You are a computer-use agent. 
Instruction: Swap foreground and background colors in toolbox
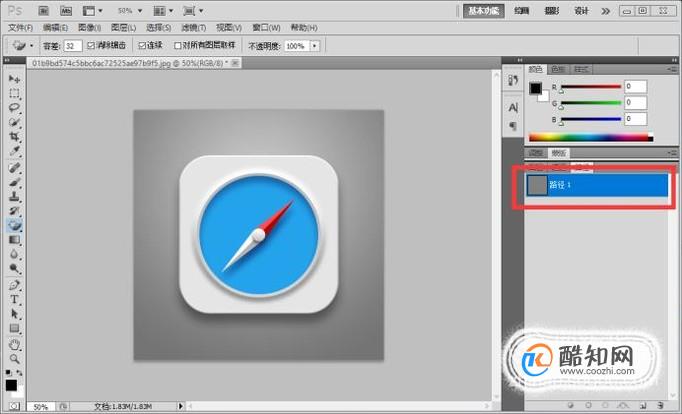[19, 373]
